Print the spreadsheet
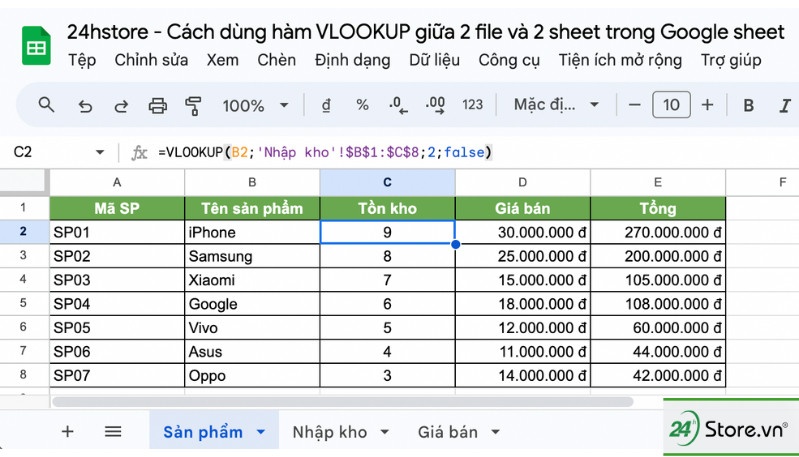 [157, 106]
